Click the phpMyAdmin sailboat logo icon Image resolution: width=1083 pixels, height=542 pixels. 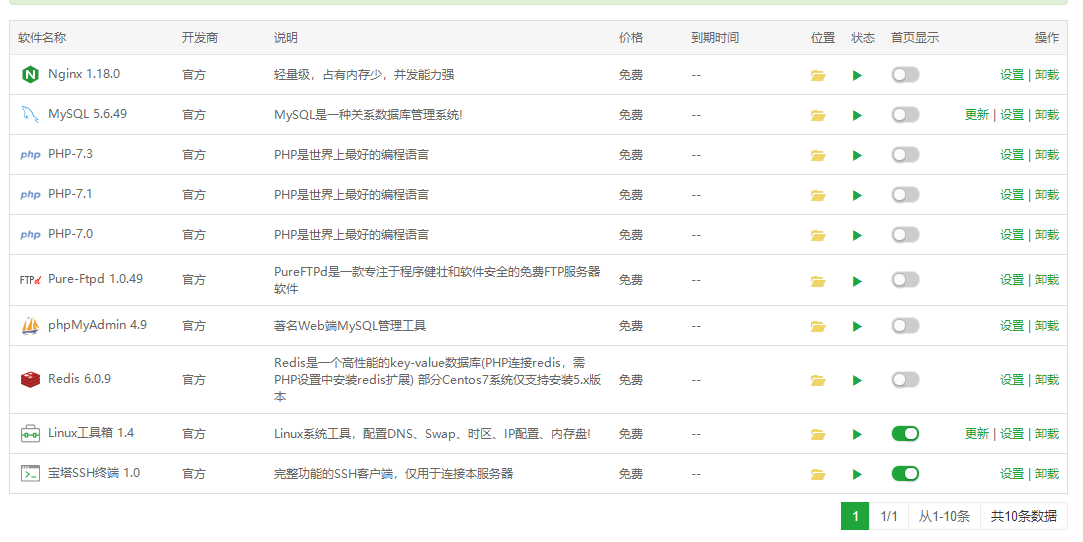pyautogui.click(x=30, y=325)
